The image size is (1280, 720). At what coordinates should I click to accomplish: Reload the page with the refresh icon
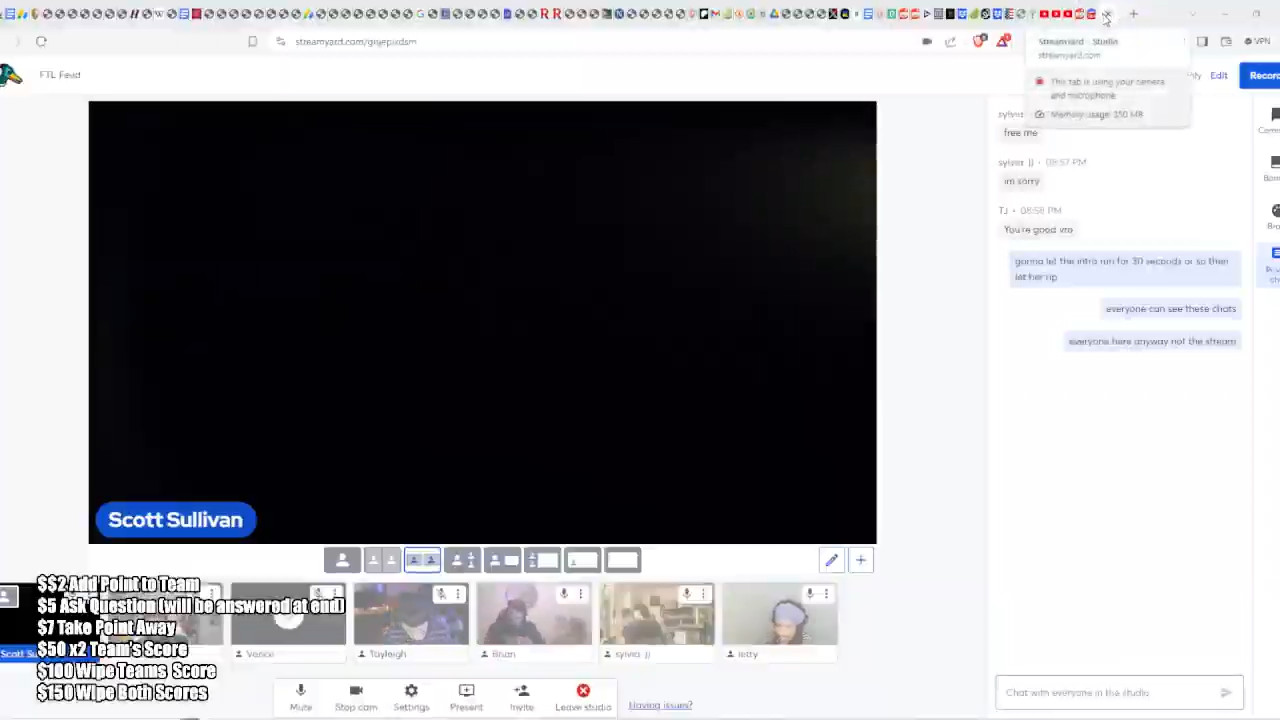(41, 41)
